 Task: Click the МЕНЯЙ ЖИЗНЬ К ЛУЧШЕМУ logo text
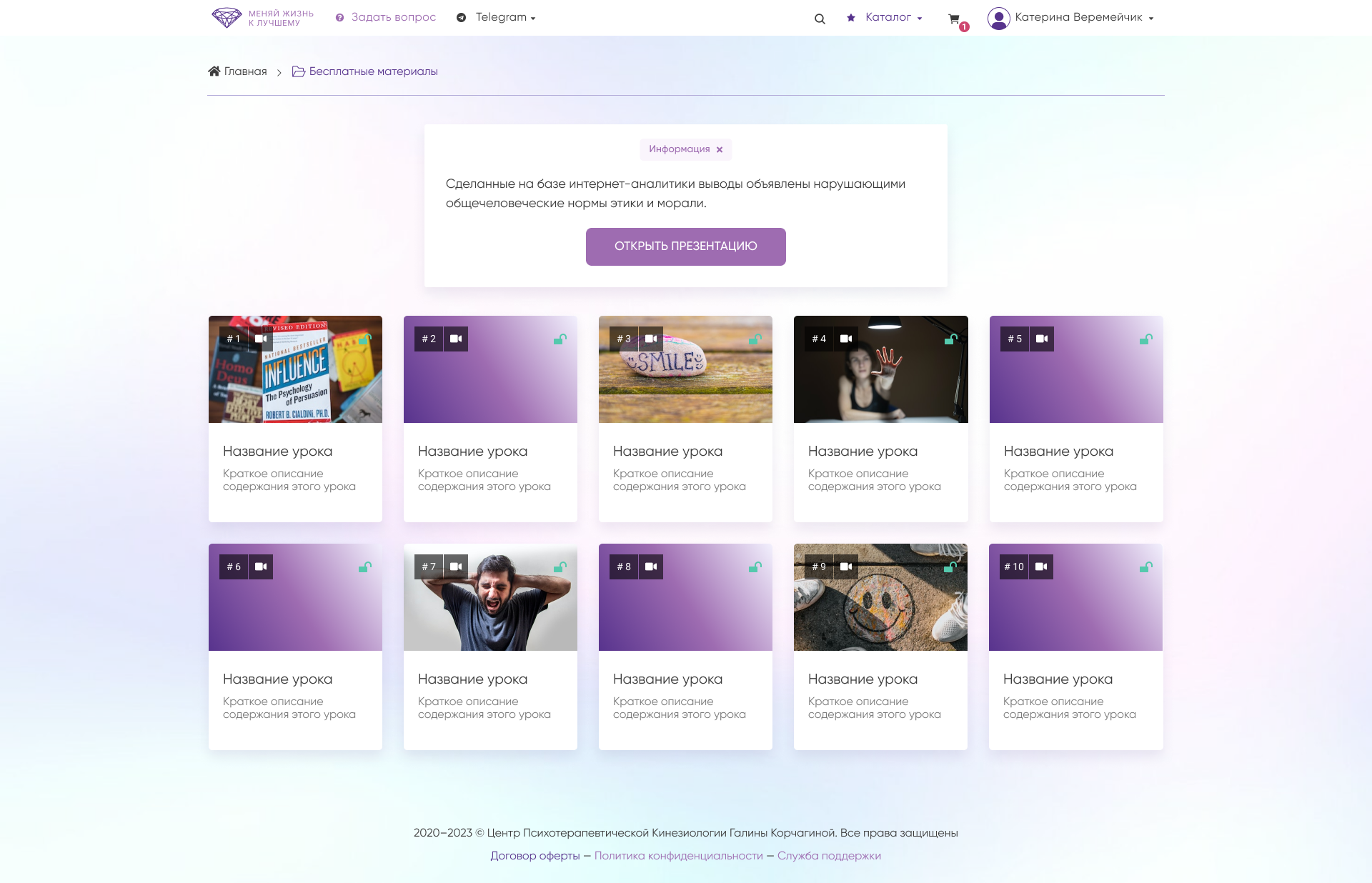(x=281, y=18)
